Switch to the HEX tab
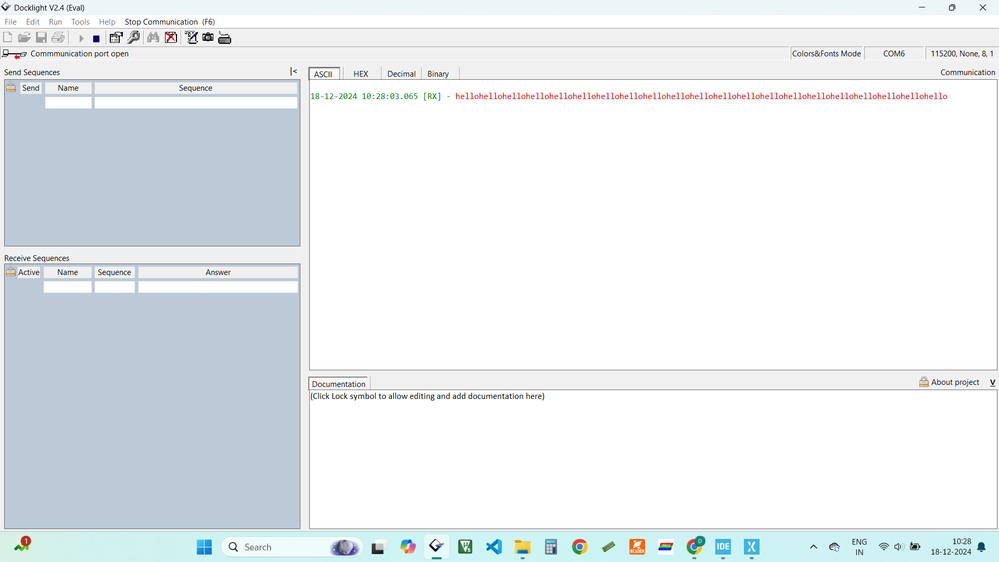The height and width of the screenshot is (562, 999). click(361, 74)
